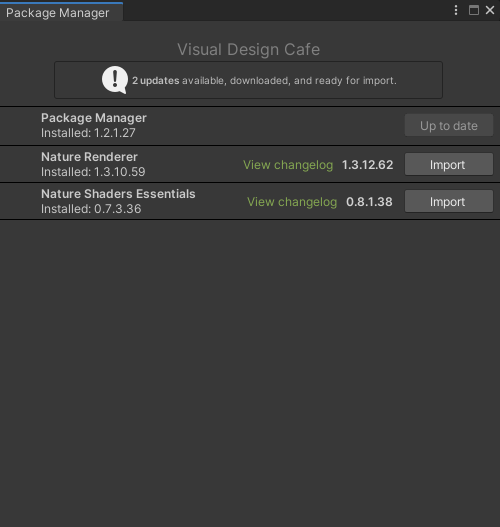Click the '2 updates available' notification text
Viewport: 500px width, 527px height.
click(x=264, y=81)
